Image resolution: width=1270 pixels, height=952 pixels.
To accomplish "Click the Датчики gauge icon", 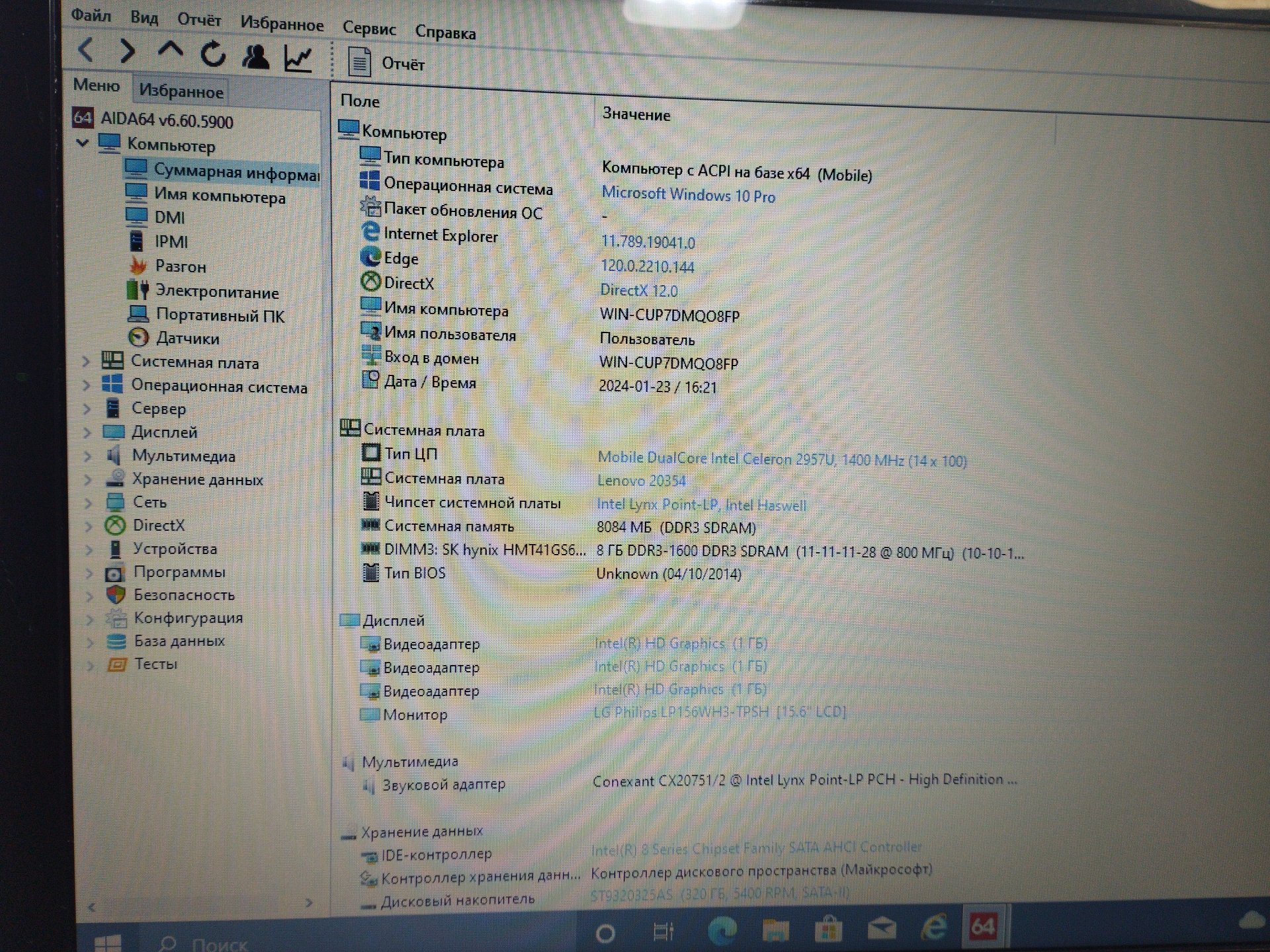I will (x=138, y=337).
